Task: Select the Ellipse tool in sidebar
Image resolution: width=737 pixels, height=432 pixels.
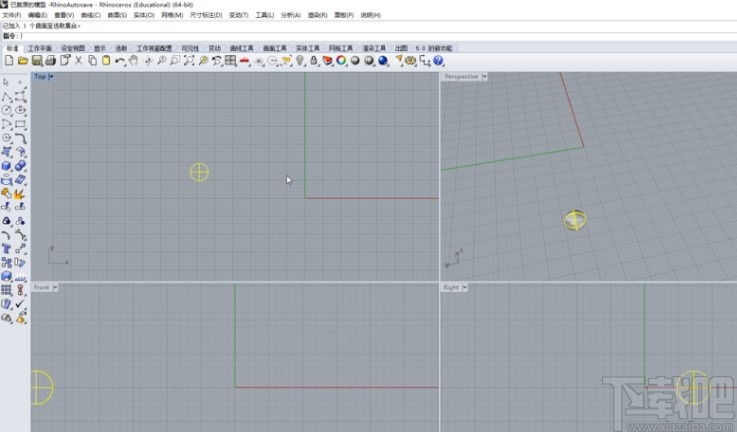Action: (20, 110)
